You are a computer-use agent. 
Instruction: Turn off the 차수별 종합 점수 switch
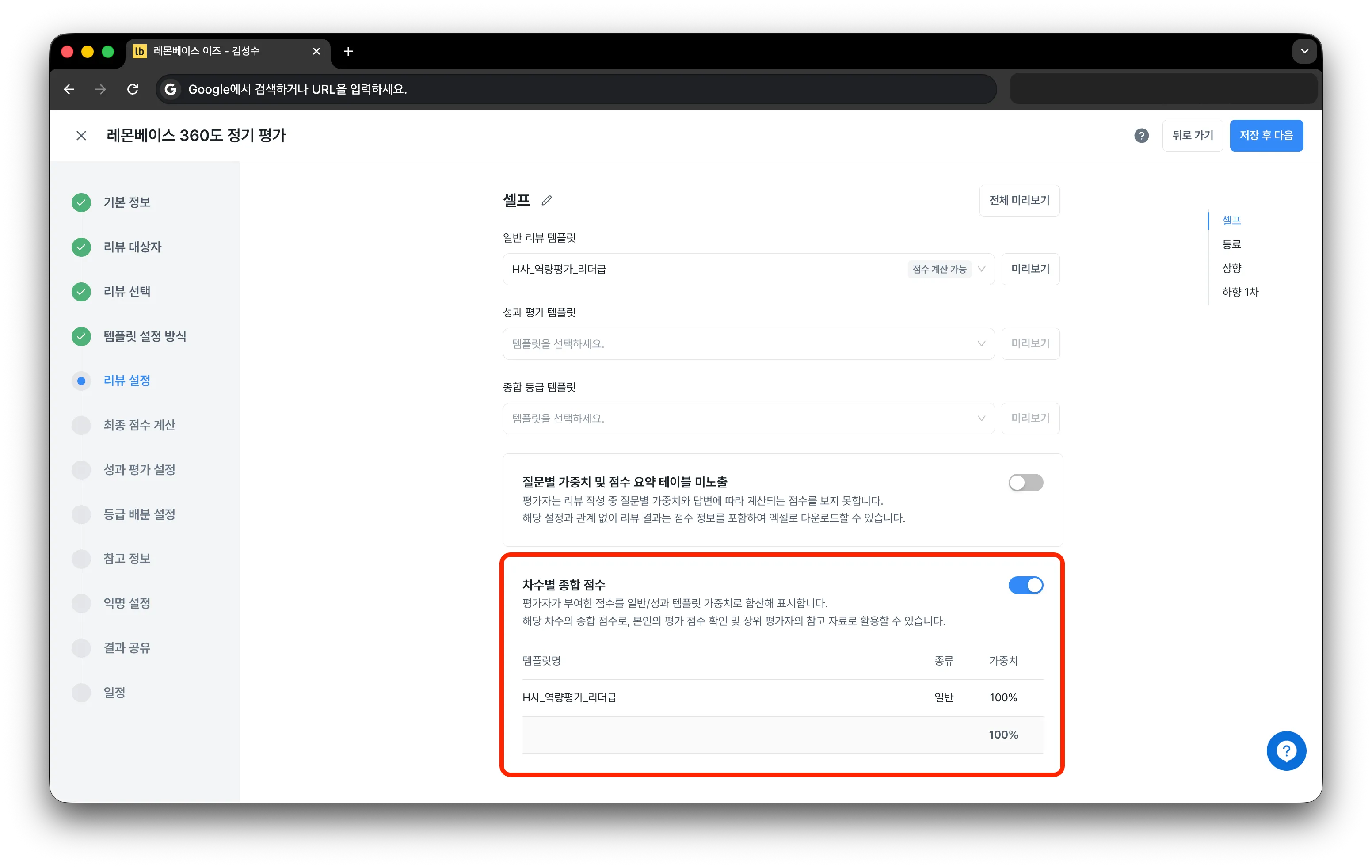click(1025, 585)
